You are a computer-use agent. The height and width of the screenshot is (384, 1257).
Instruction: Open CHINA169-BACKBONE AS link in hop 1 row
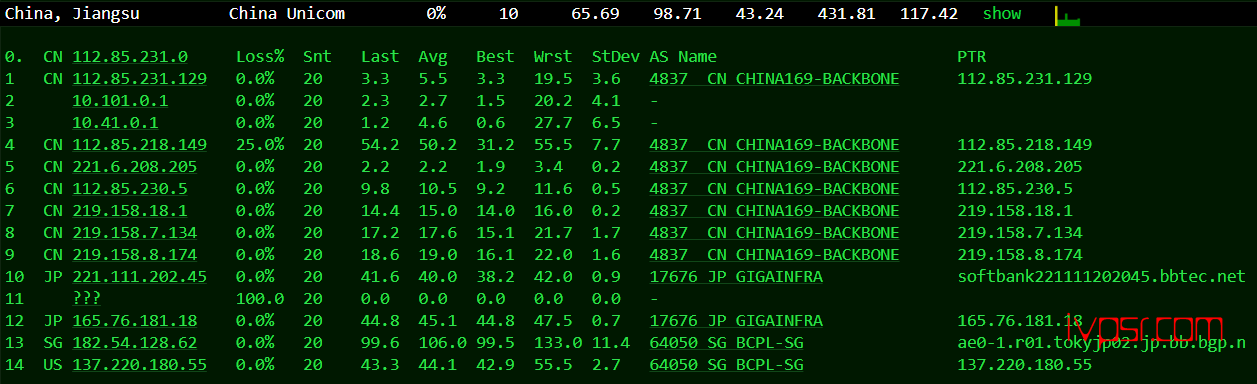[774, 79]
